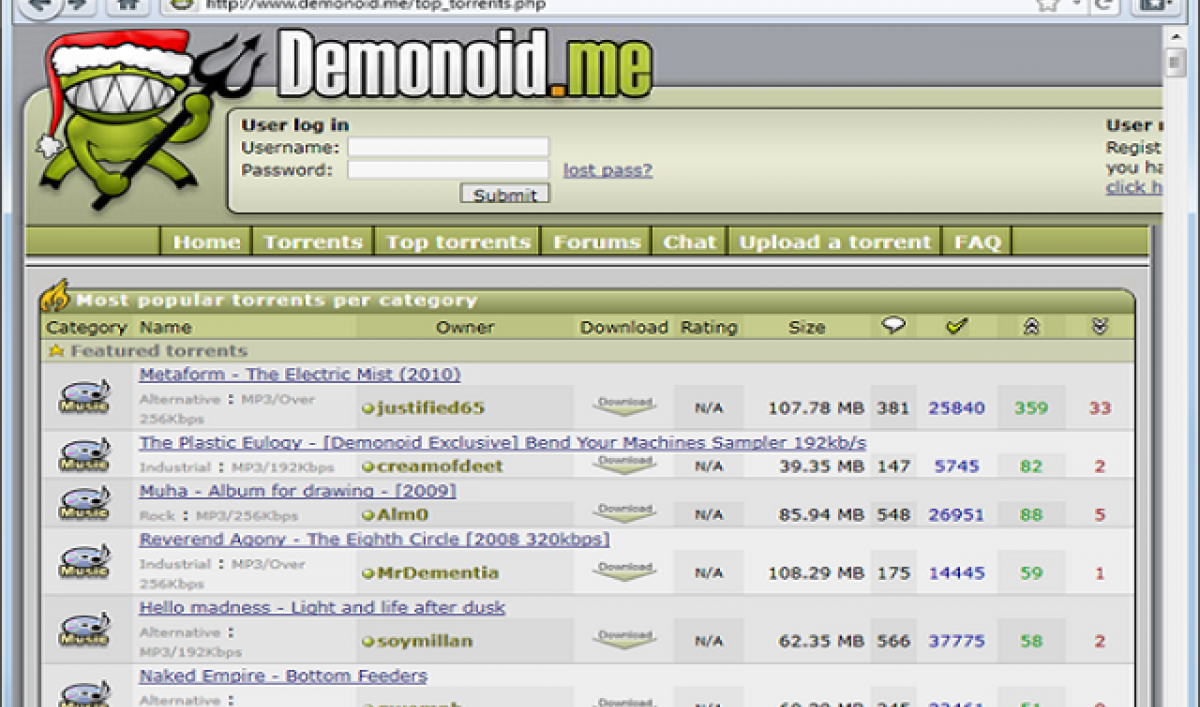Click the vertical scrollbar thumb
This screenshot has height=707, width=1200.
click(x=1176, y=62)
